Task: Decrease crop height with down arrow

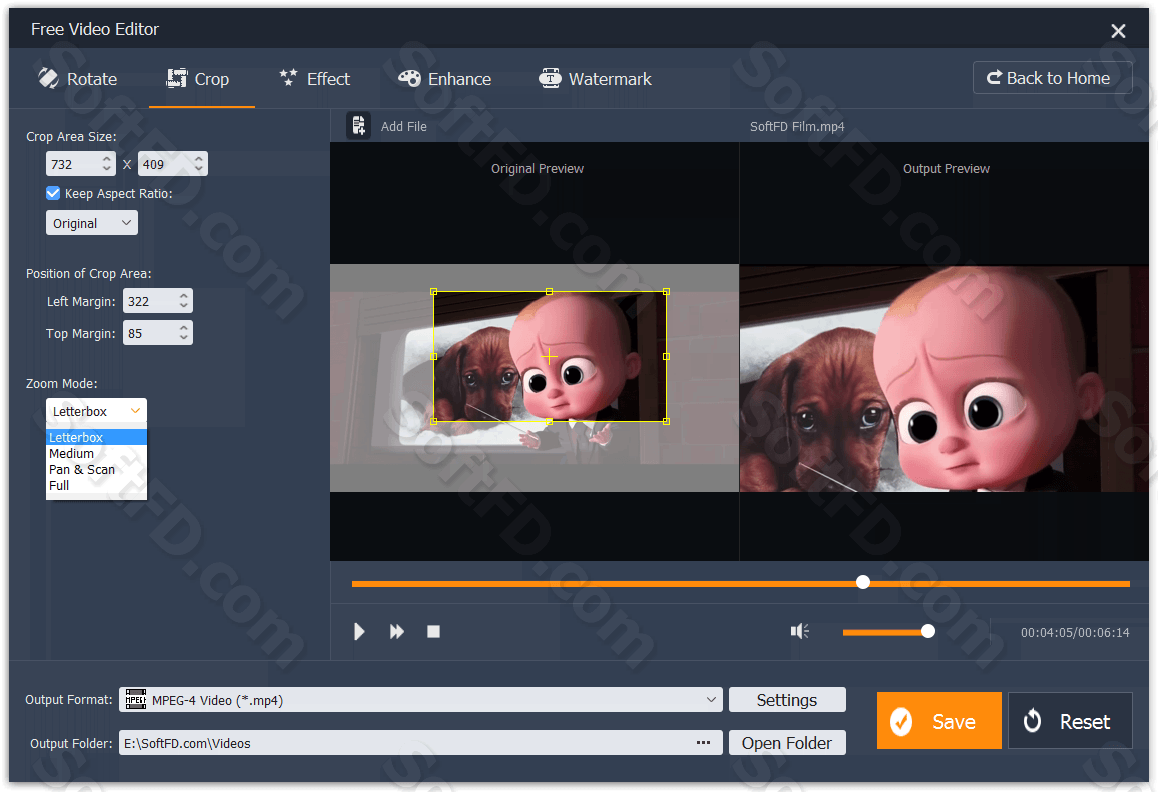Action: point(199,169)
